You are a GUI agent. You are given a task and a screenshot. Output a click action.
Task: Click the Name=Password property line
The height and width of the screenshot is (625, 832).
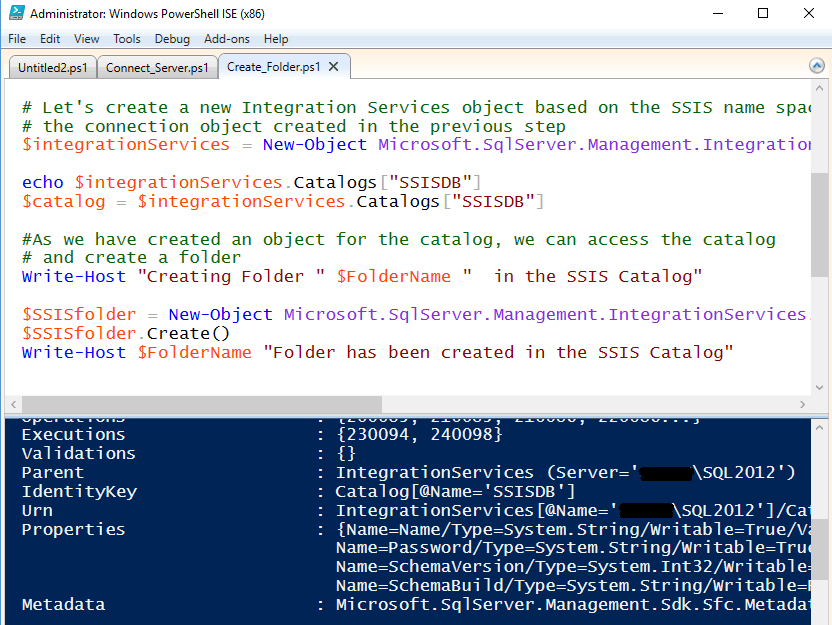573,548
